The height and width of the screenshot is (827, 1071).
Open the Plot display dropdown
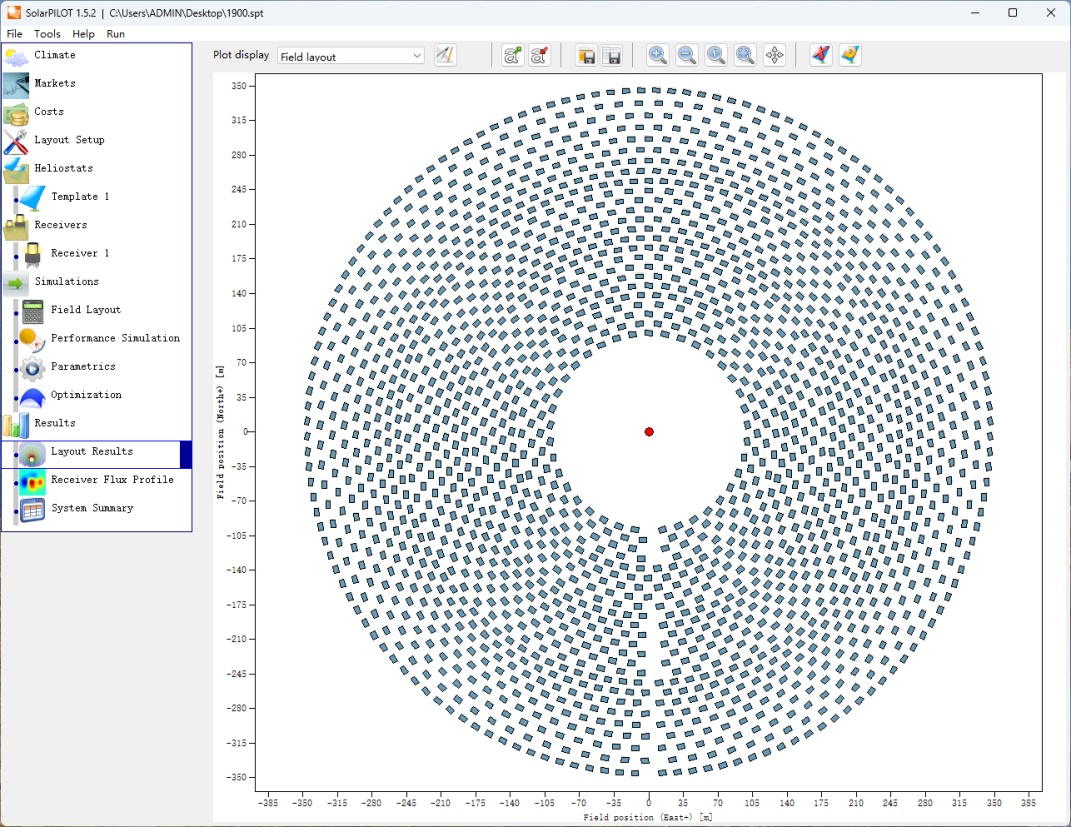tap(351, 56)
